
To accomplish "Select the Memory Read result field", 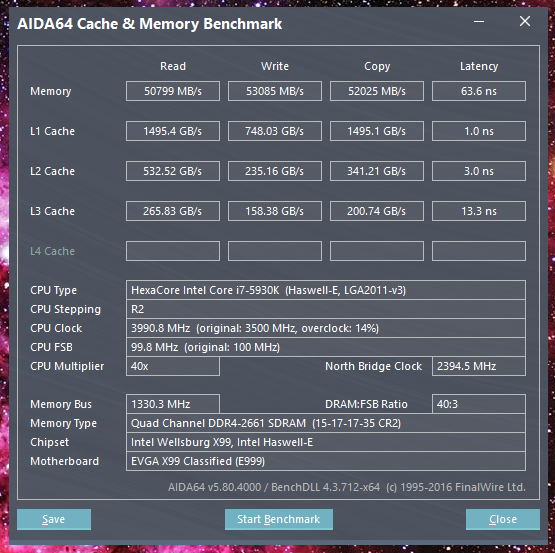I will pyautogui.click(x=173, y=91).
